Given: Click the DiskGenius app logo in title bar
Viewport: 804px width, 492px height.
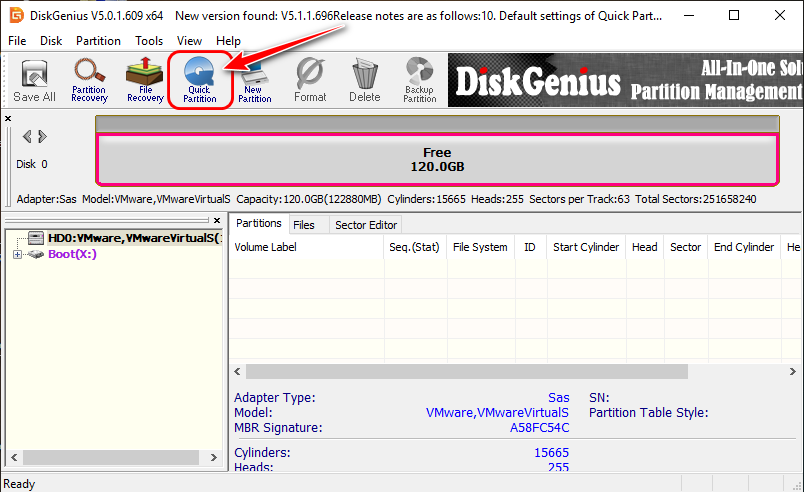Looking at the screenshot, I should pyautogui.click(x=16, y=15).
